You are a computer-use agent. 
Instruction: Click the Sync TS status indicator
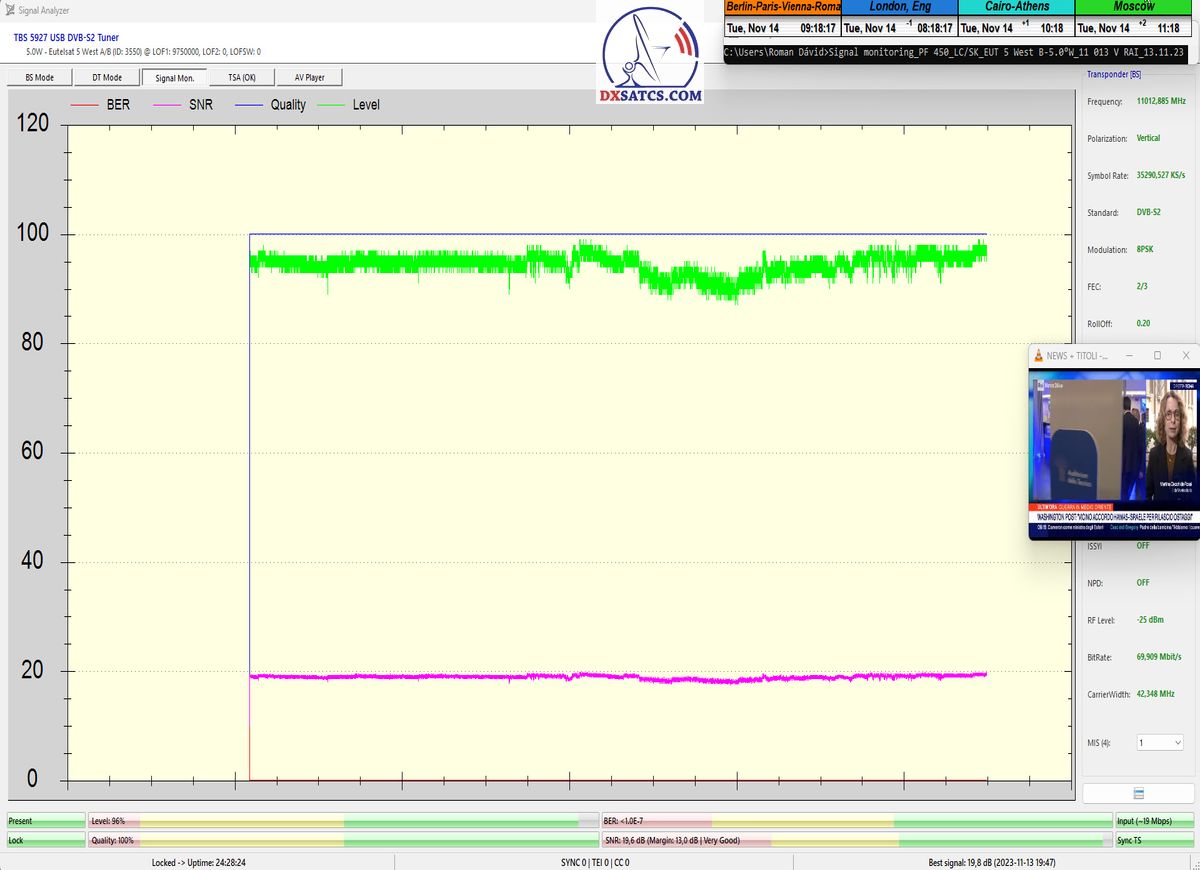pos(1155,841)
